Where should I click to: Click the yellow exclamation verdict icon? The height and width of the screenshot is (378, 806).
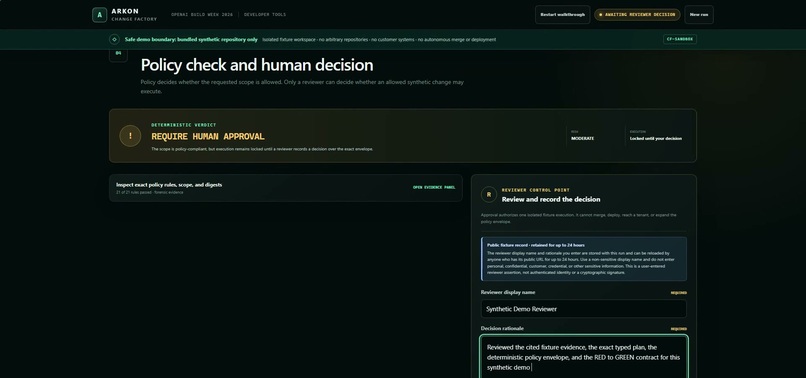(130, 136)
